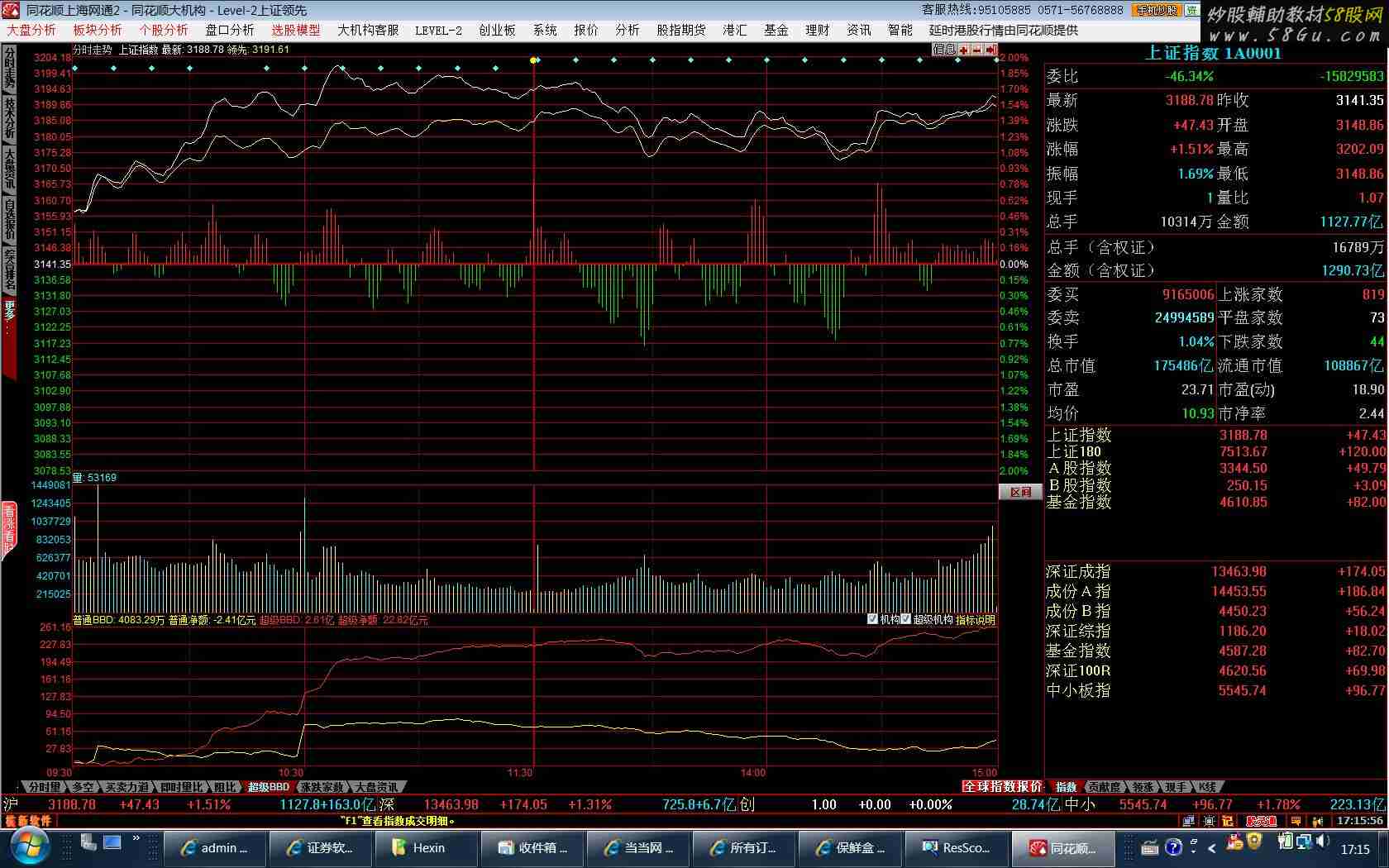The image size is (1389, 868).
Task: Toggle the 机构 checkbox
Action: coord(872,619)
